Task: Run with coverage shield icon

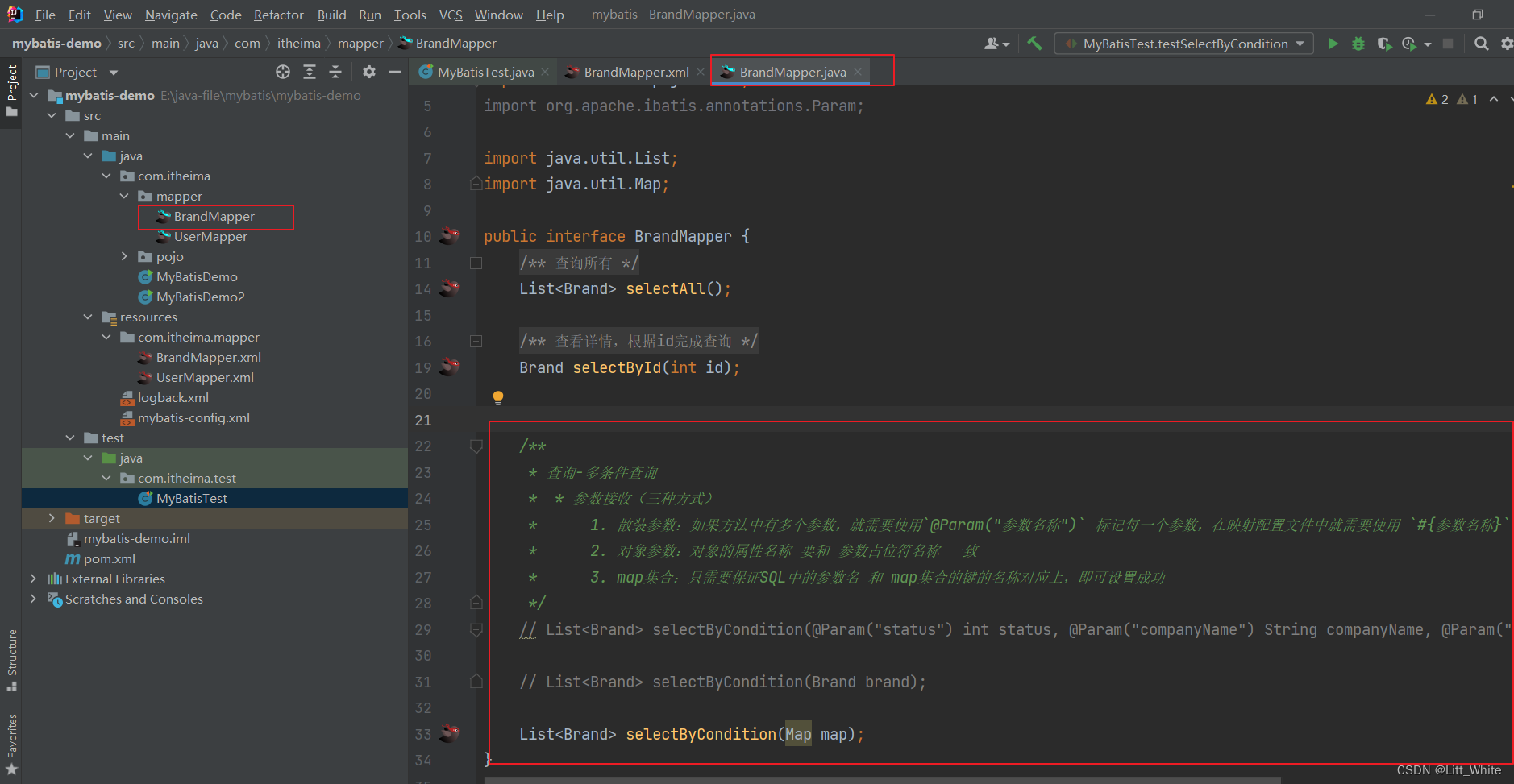Action: pos(1384,44)
